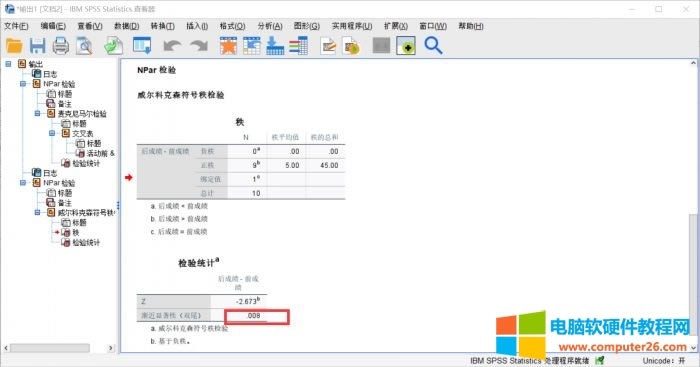
Task: Open the Variables colored-lines icon
Action: [298, 46]
